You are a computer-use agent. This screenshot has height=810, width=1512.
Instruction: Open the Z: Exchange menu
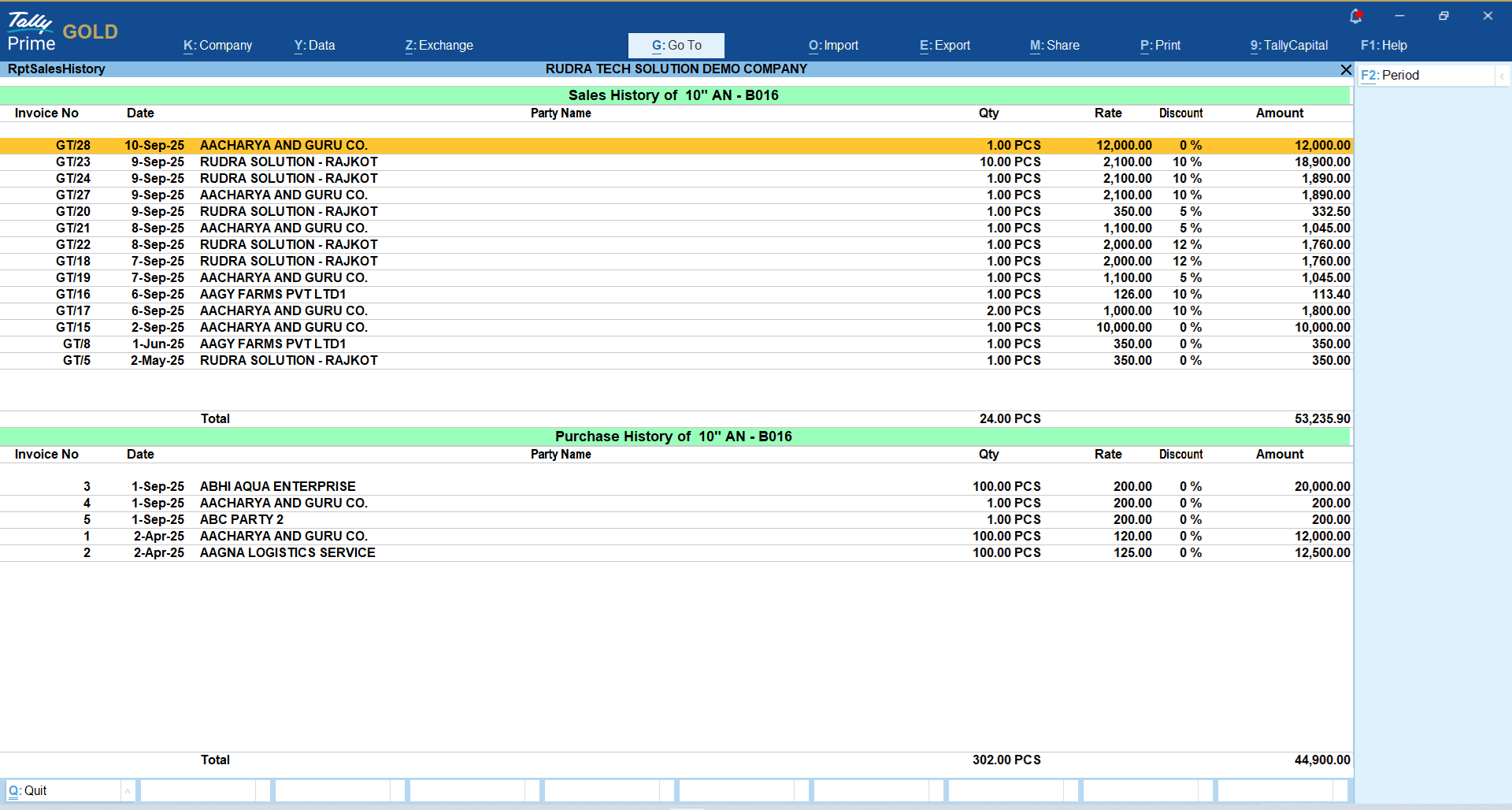439,46
